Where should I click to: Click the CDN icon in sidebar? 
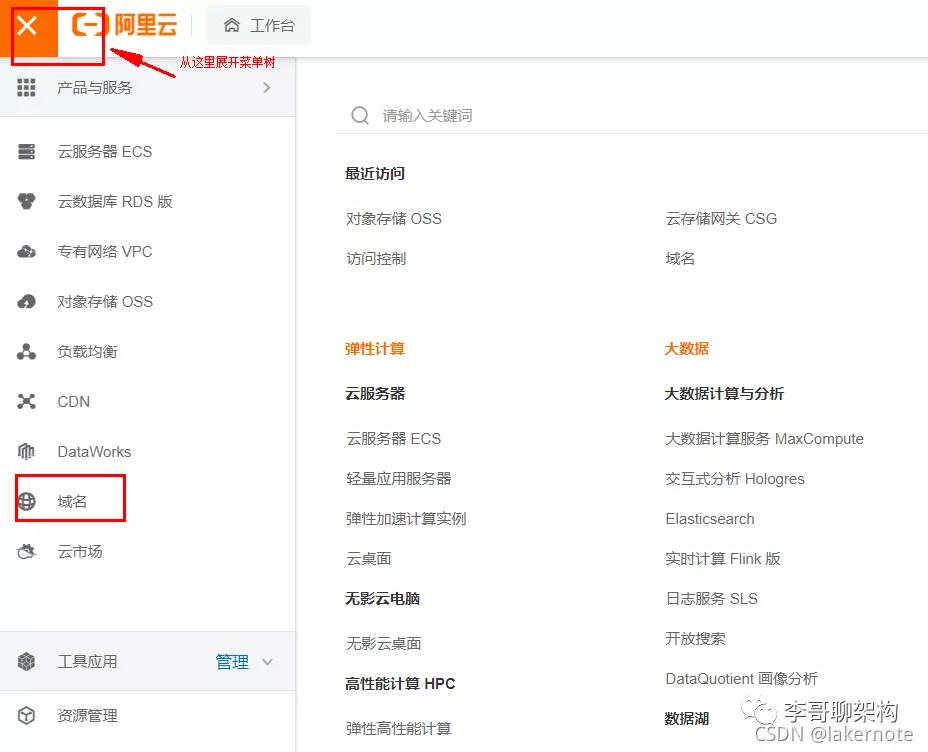[27, 401]
